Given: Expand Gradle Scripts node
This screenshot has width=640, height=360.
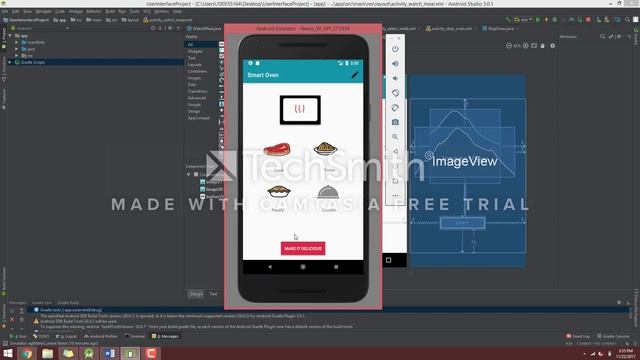Looking at the screenshot, I should tap(10, 62).
